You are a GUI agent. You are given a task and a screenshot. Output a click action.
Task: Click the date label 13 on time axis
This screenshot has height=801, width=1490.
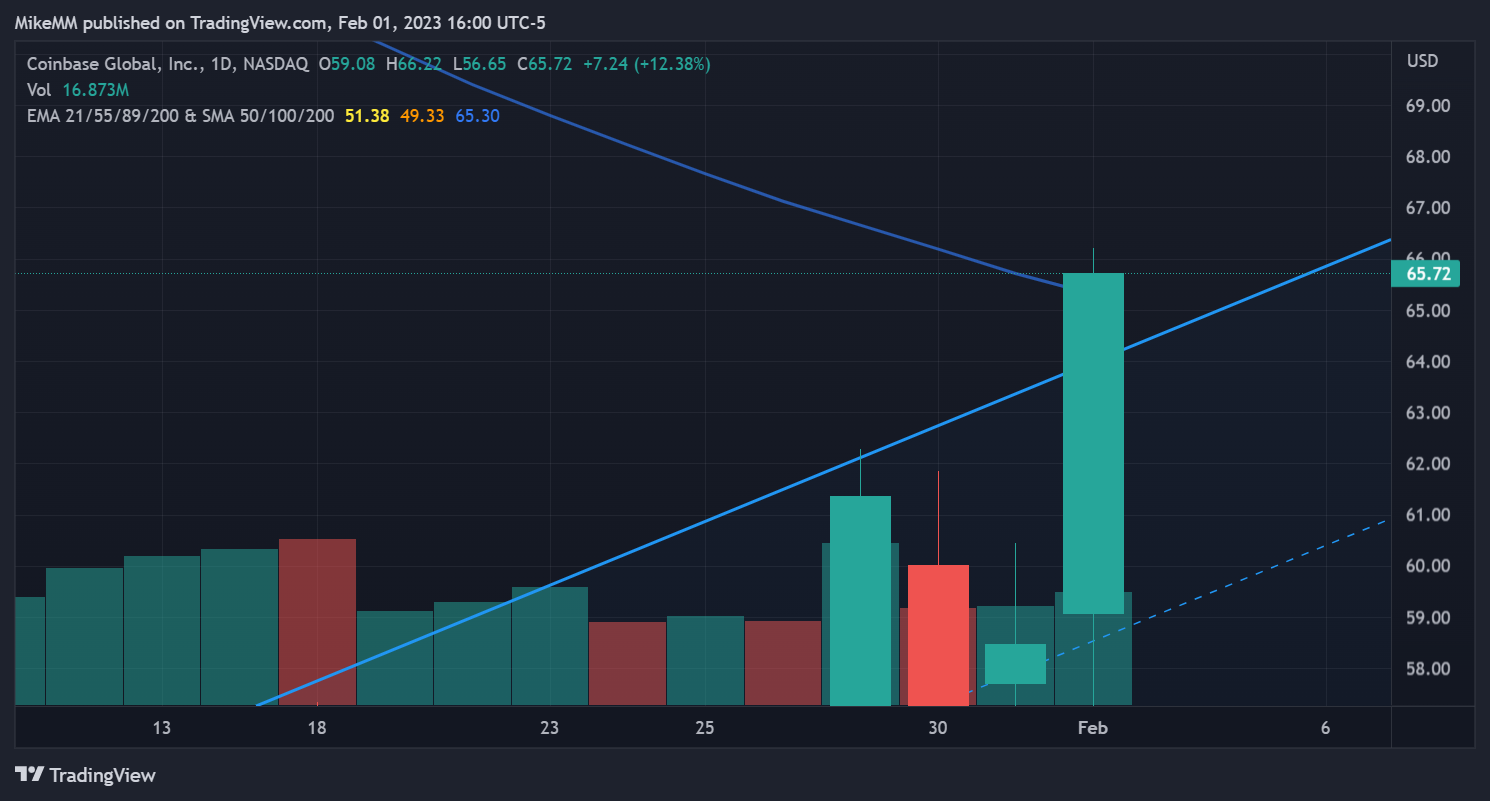[162, 728]
